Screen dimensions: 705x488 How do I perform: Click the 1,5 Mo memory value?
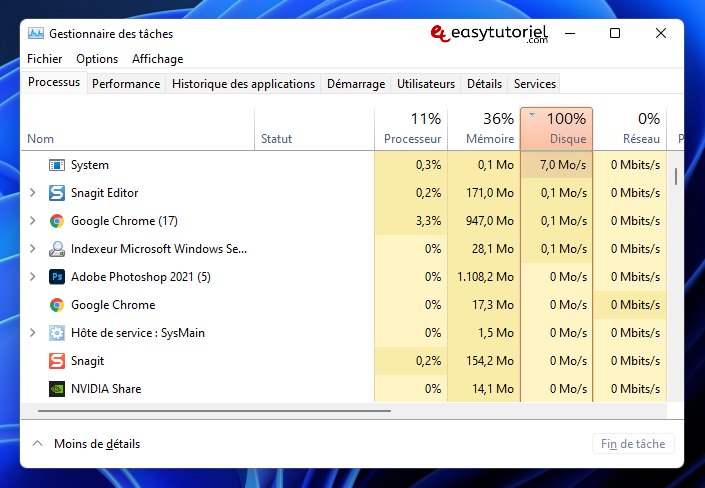click(495, 333)
